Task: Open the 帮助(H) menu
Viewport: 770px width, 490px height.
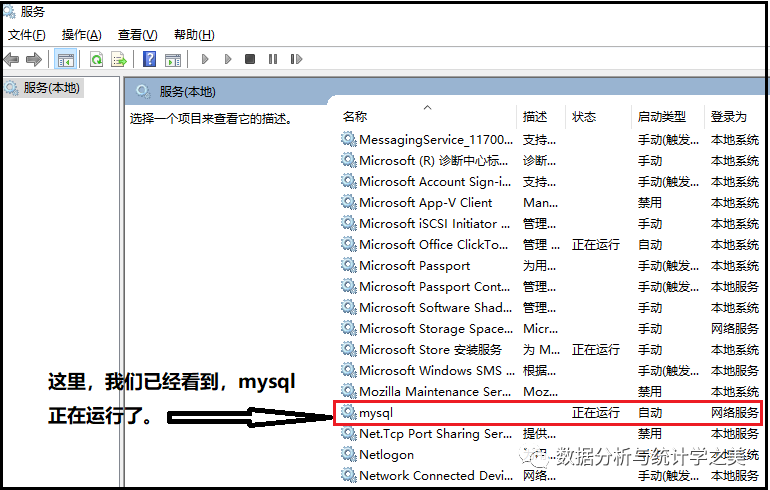Action: [194, 34]
